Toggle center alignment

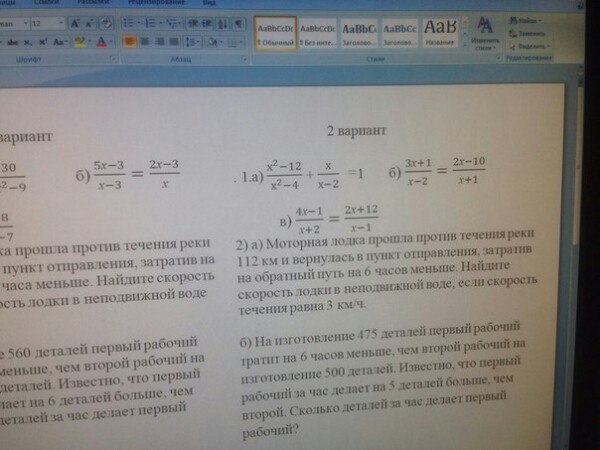tap(145, 41)
